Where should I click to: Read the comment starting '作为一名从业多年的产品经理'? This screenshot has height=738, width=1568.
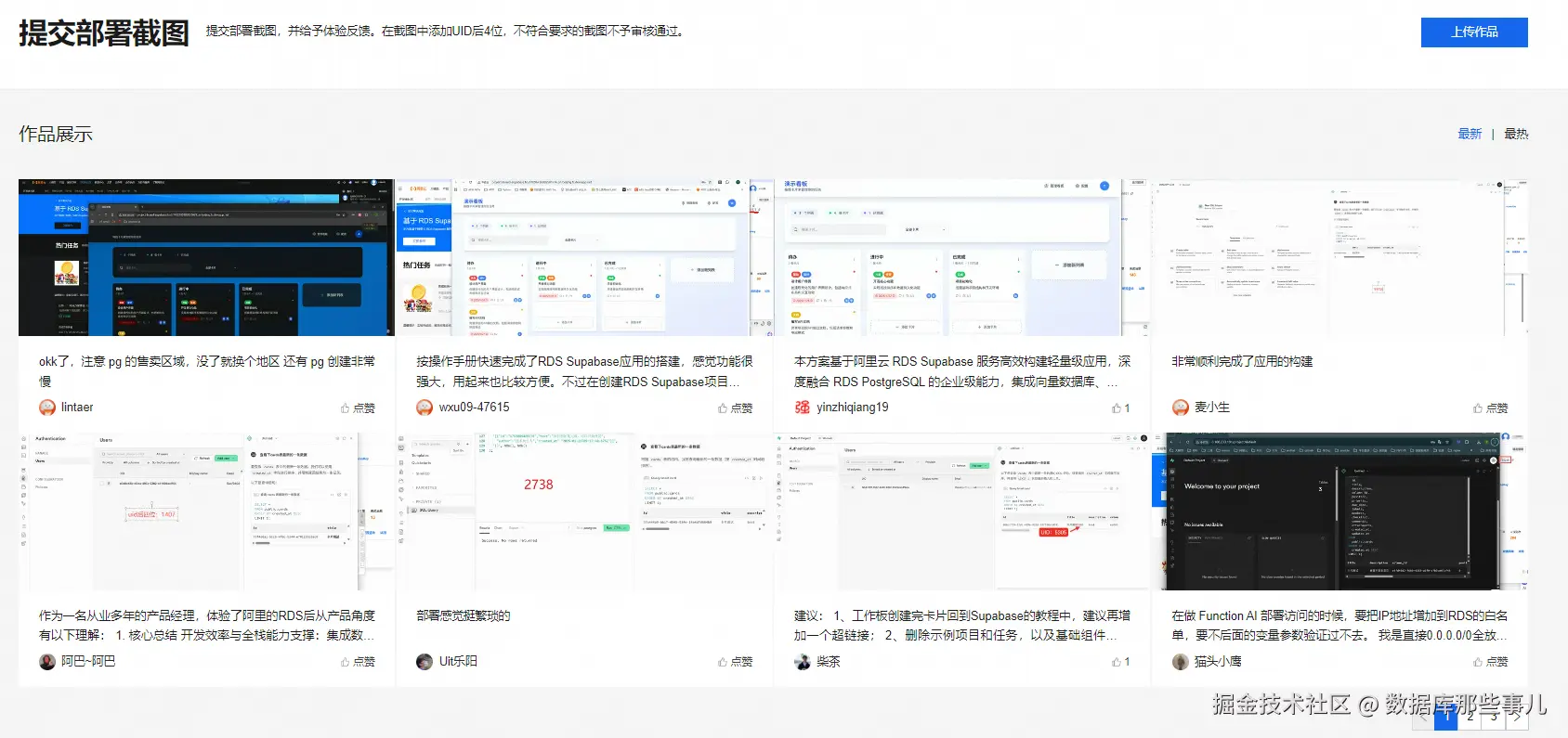tap(207, 626)
